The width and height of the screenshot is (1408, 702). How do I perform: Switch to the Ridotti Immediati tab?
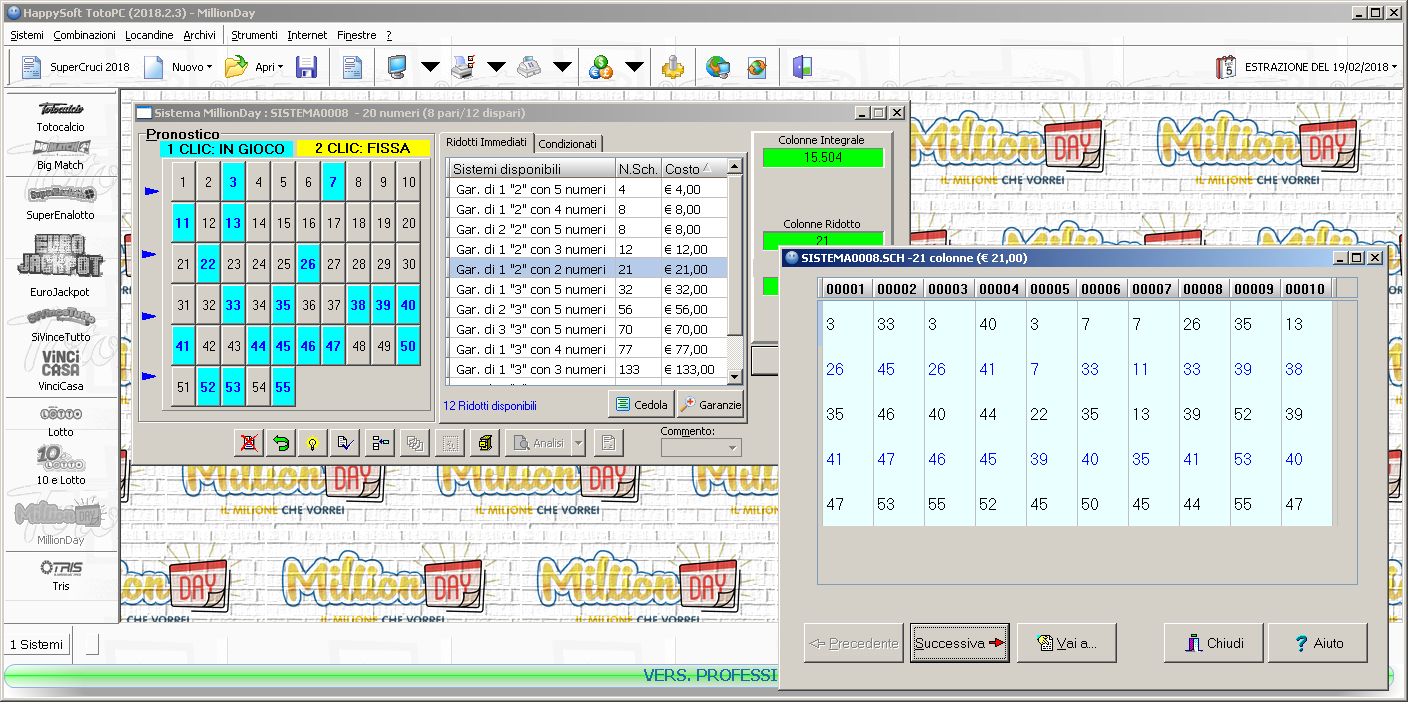click(x=486, y=142)
